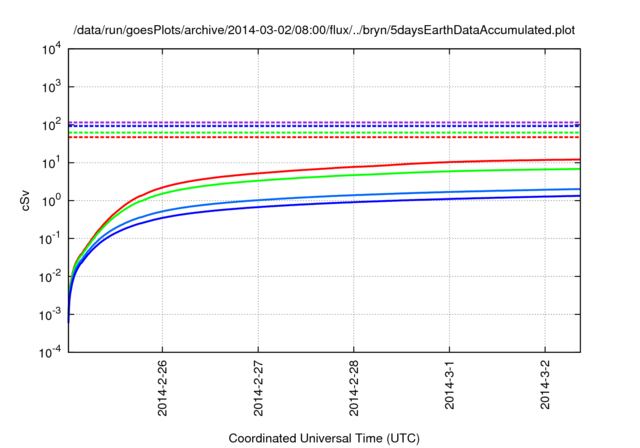Click the 2014-2-28 date tick label
Viewport: 640px width, 448px height.
click(x=354, y=388)
